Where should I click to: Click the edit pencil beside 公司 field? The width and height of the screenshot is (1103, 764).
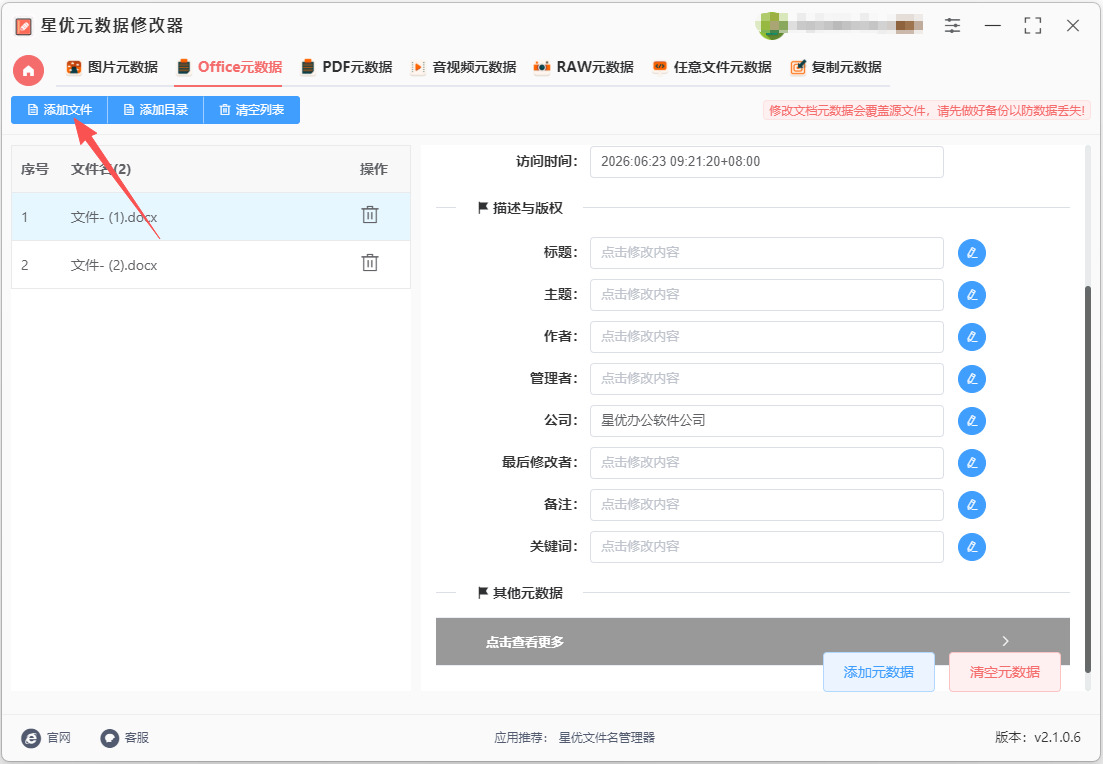tap(971, 421)
